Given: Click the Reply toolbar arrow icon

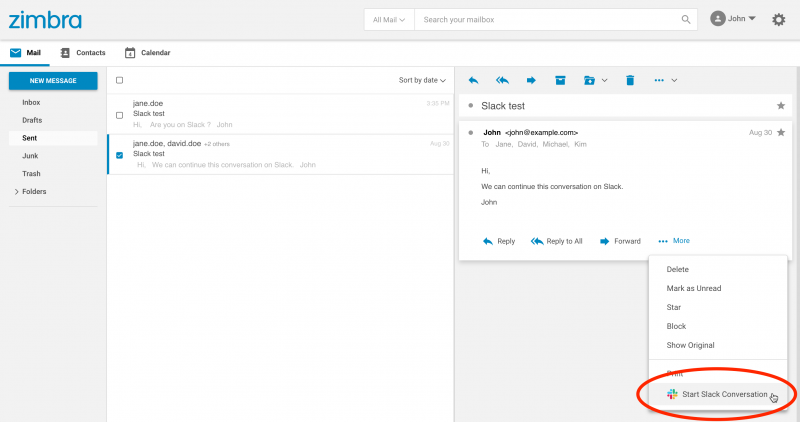Looking at the screenshot, I should point(473,80).
